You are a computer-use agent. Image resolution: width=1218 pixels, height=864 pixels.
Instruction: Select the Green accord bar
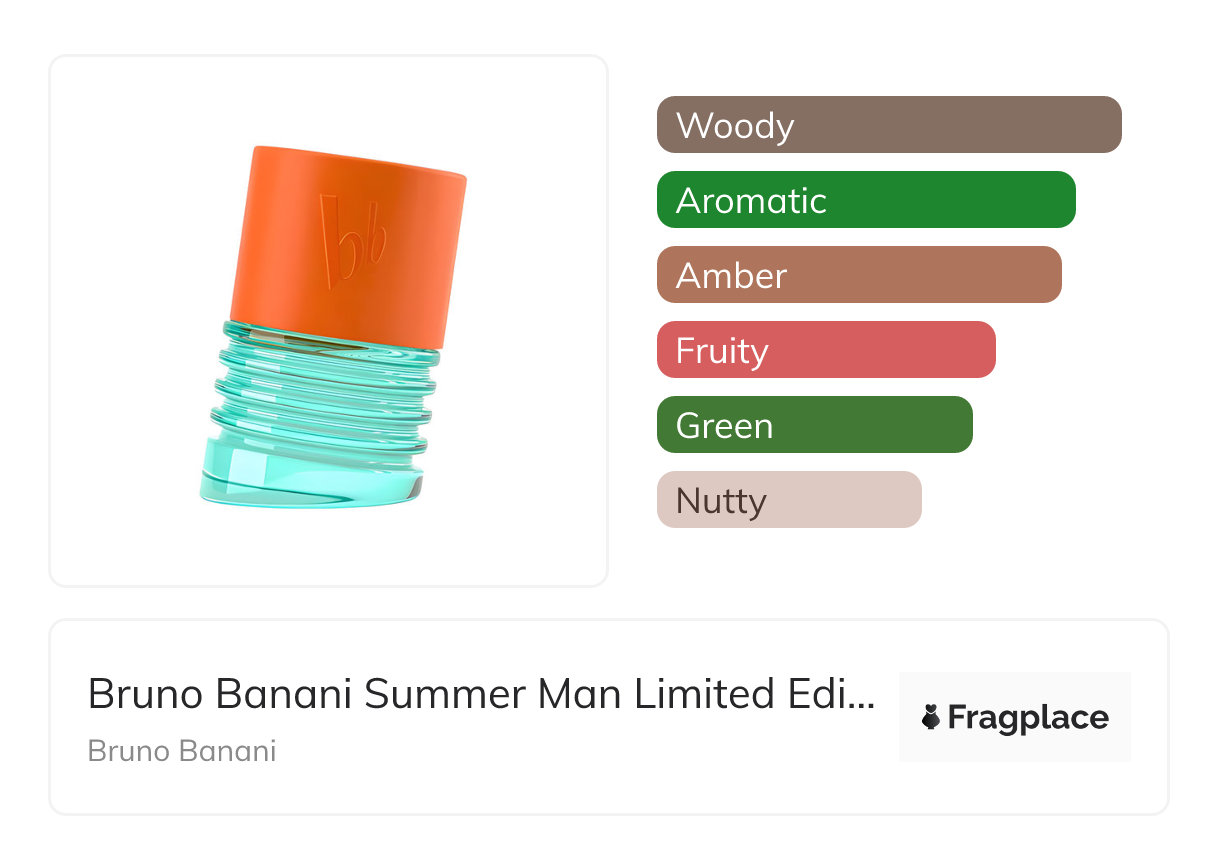(x=814, y=425)
